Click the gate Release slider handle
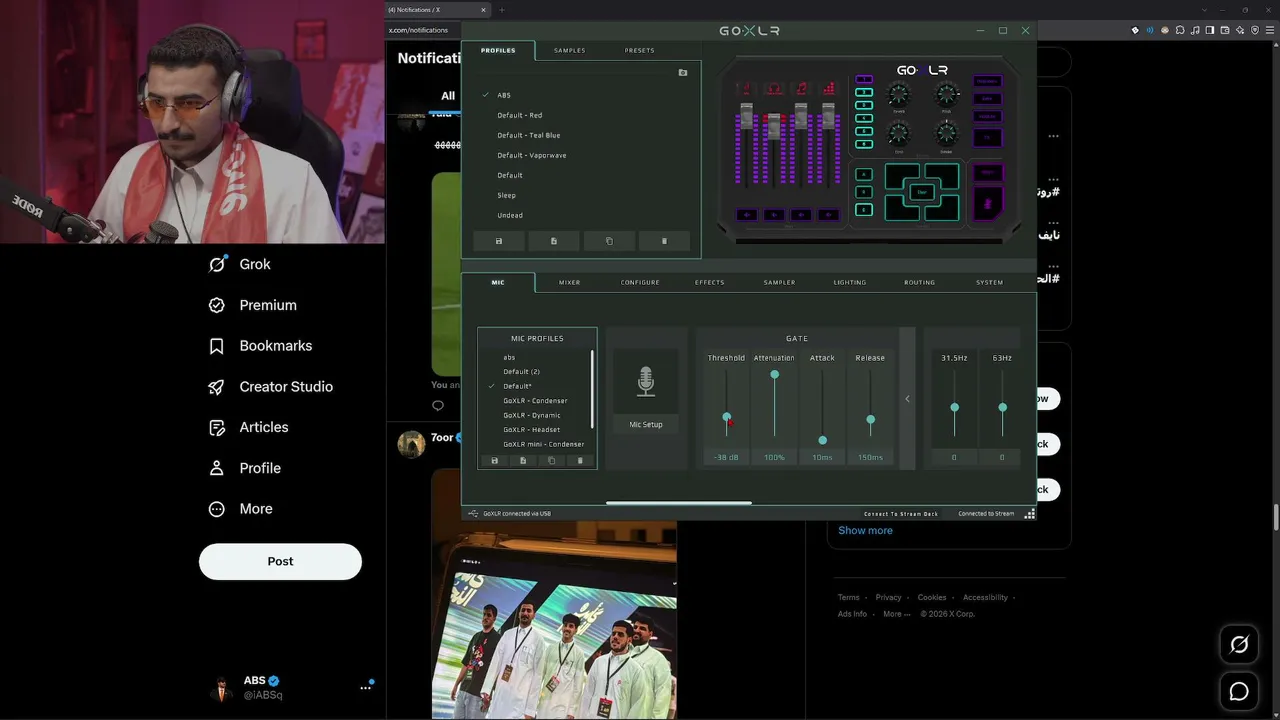The image size is (1280, 720). (870, 420)
